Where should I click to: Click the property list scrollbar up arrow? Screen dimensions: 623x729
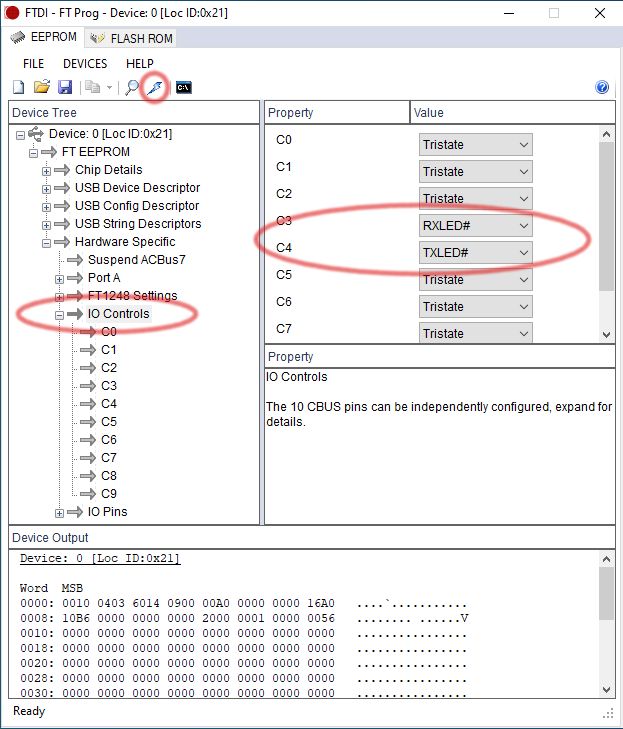[x=606, y=134]
